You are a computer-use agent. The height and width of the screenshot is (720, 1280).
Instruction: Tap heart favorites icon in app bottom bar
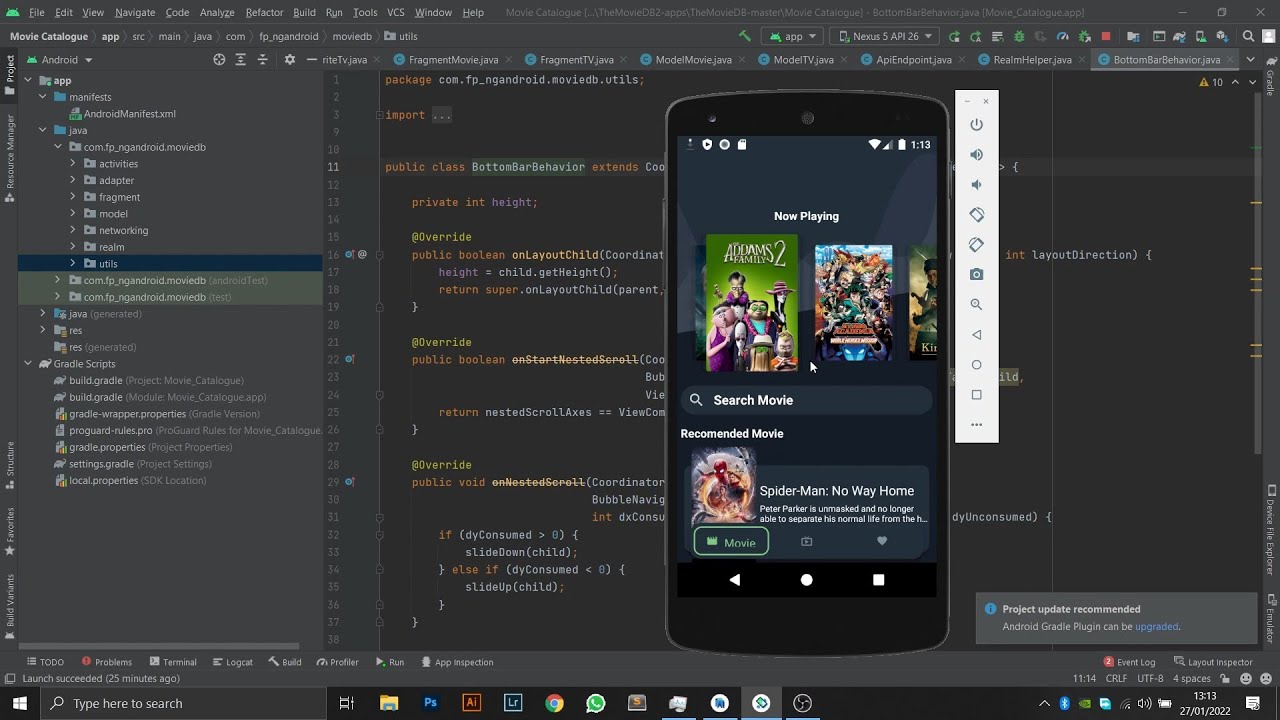(x=881, y=541)
